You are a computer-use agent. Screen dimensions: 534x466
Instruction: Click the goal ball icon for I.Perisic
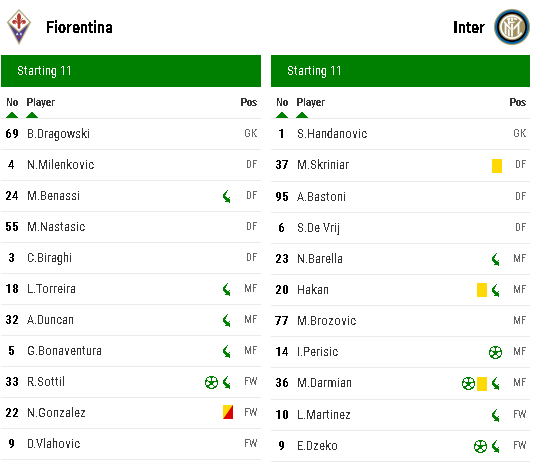click(495, 352)
